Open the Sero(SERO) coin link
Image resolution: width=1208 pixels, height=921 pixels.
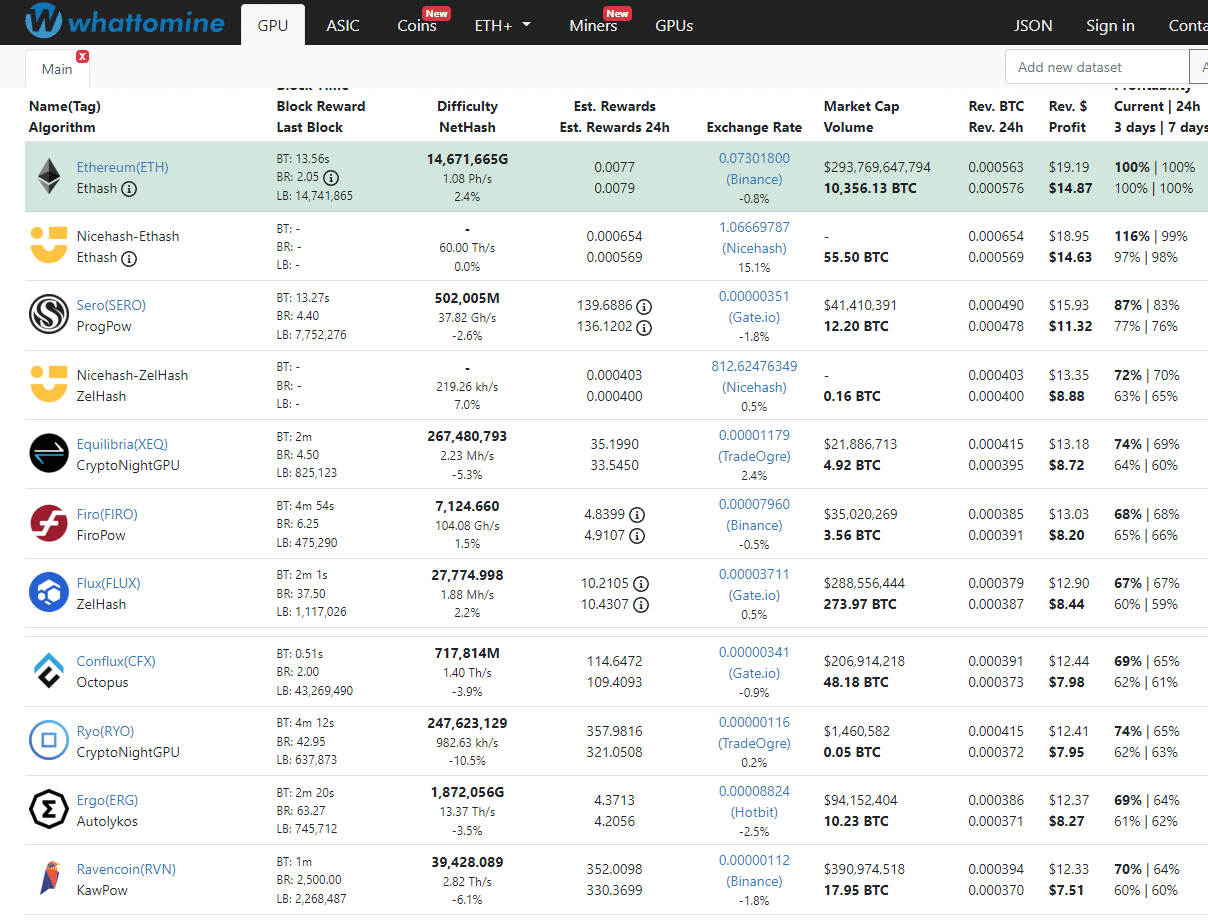(111, 305)
